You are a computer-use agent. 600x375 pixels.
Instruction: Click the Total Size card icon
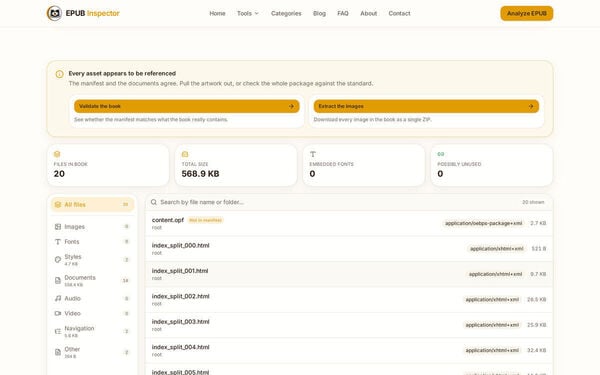185,154
